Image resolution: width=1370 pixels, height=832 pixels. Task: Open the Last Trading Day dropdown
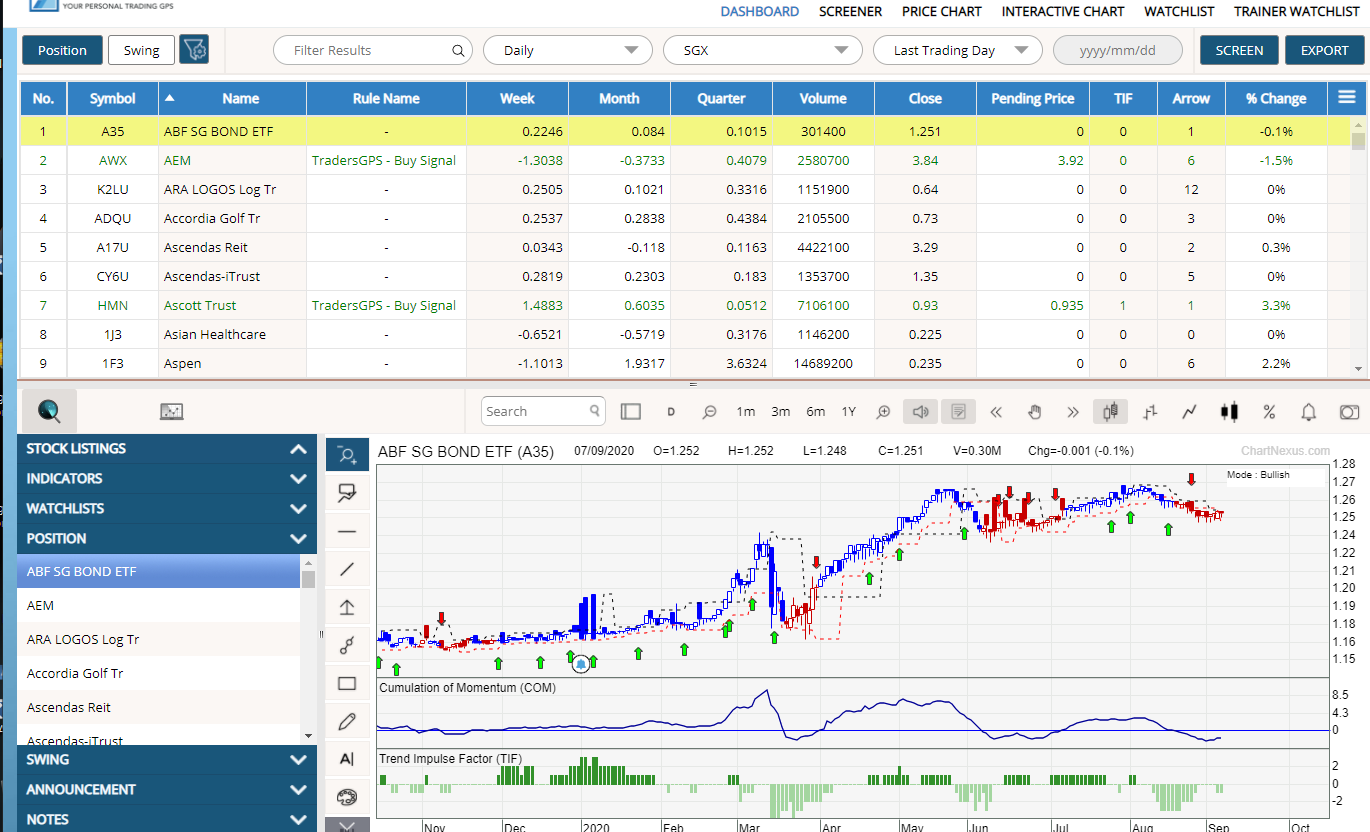[958, 50]
